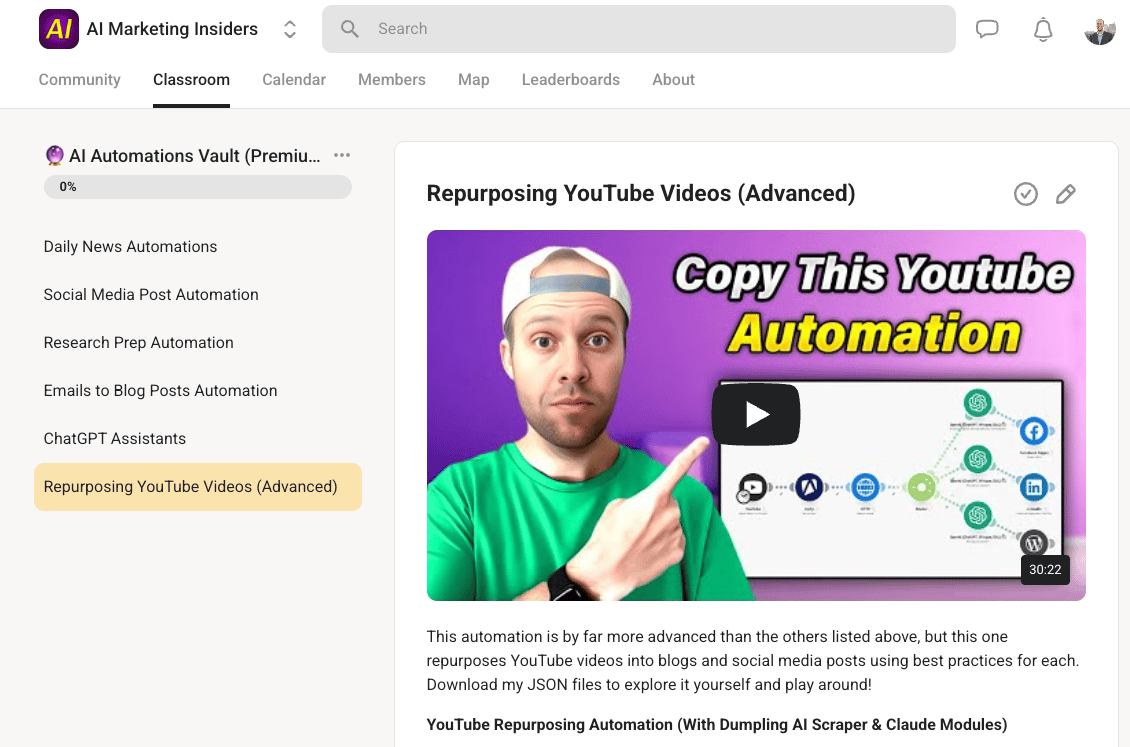Switch to the Community tab

[79, 80]
